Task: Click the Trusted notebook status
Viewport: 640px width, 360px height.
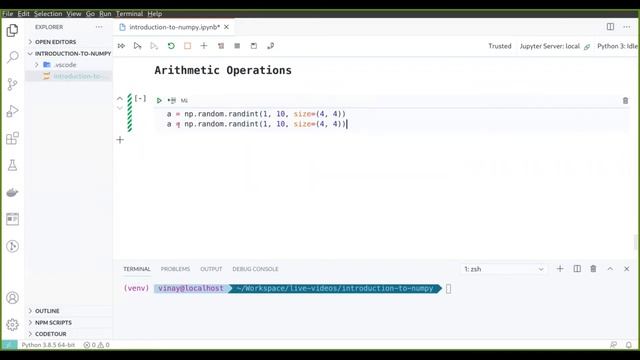Action: (x=500, y=46)
